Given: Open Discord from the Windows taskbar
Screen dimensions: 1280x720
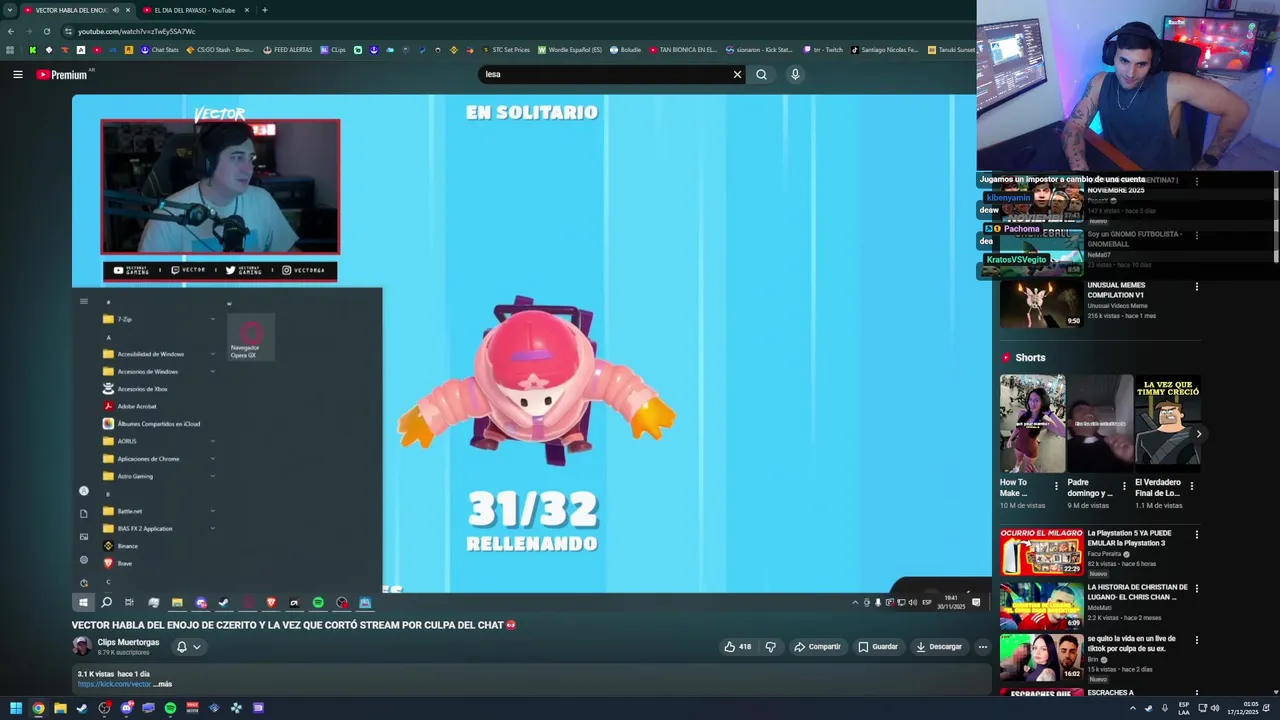Looking at the screenshot, I should click(126, 708).
